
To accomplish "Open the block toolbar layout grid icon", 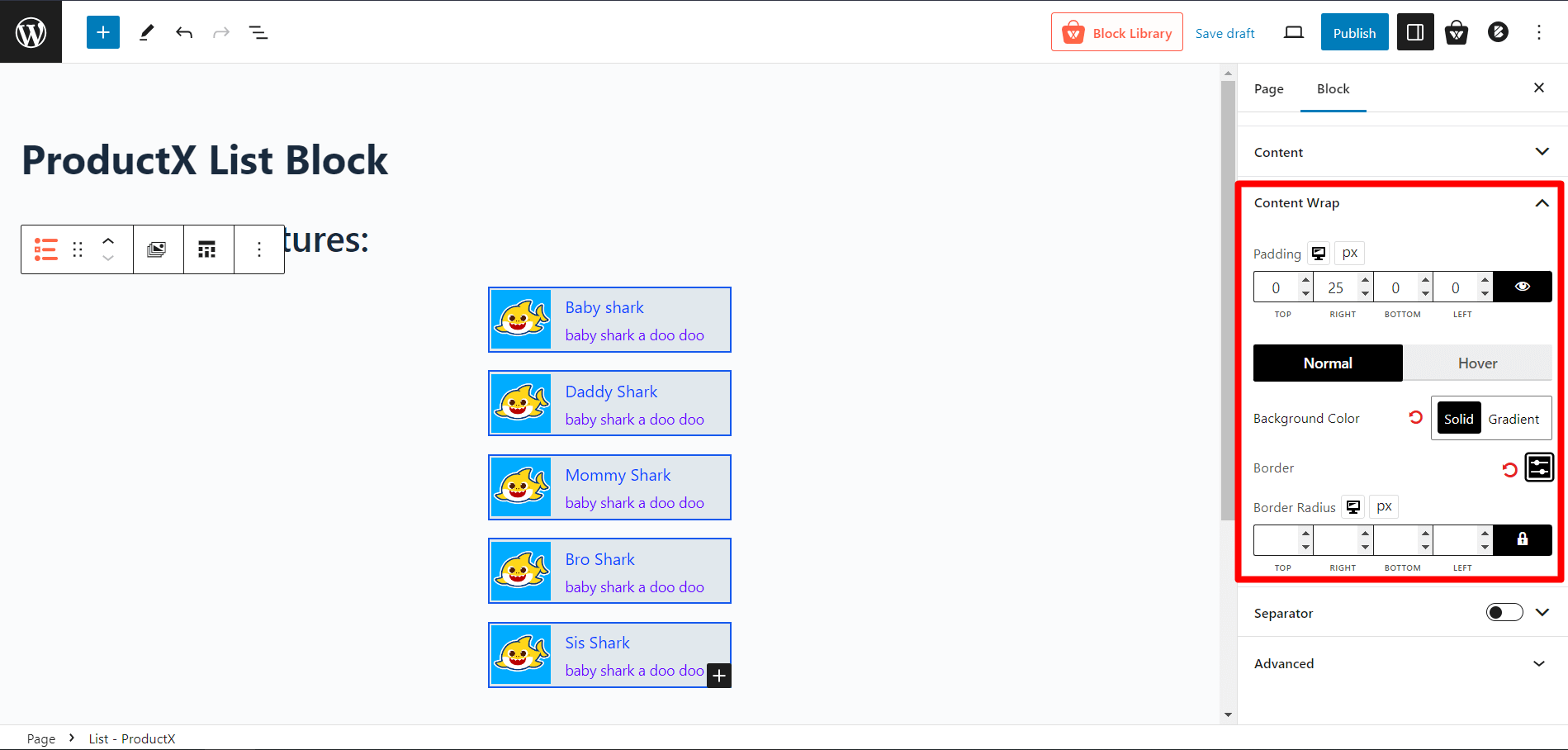I will (x=207, y=249).
